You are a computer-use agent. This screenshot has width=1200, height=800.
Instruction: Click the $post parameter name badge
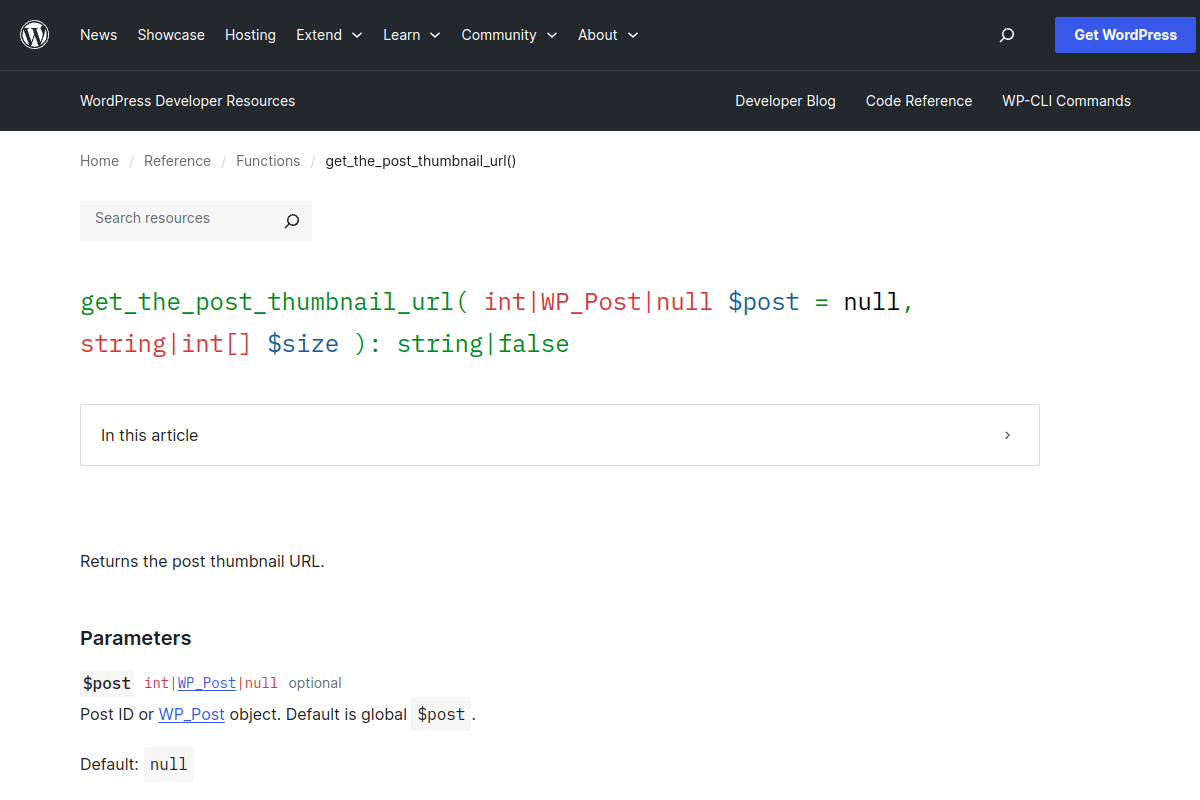click(x=107, y=684)
